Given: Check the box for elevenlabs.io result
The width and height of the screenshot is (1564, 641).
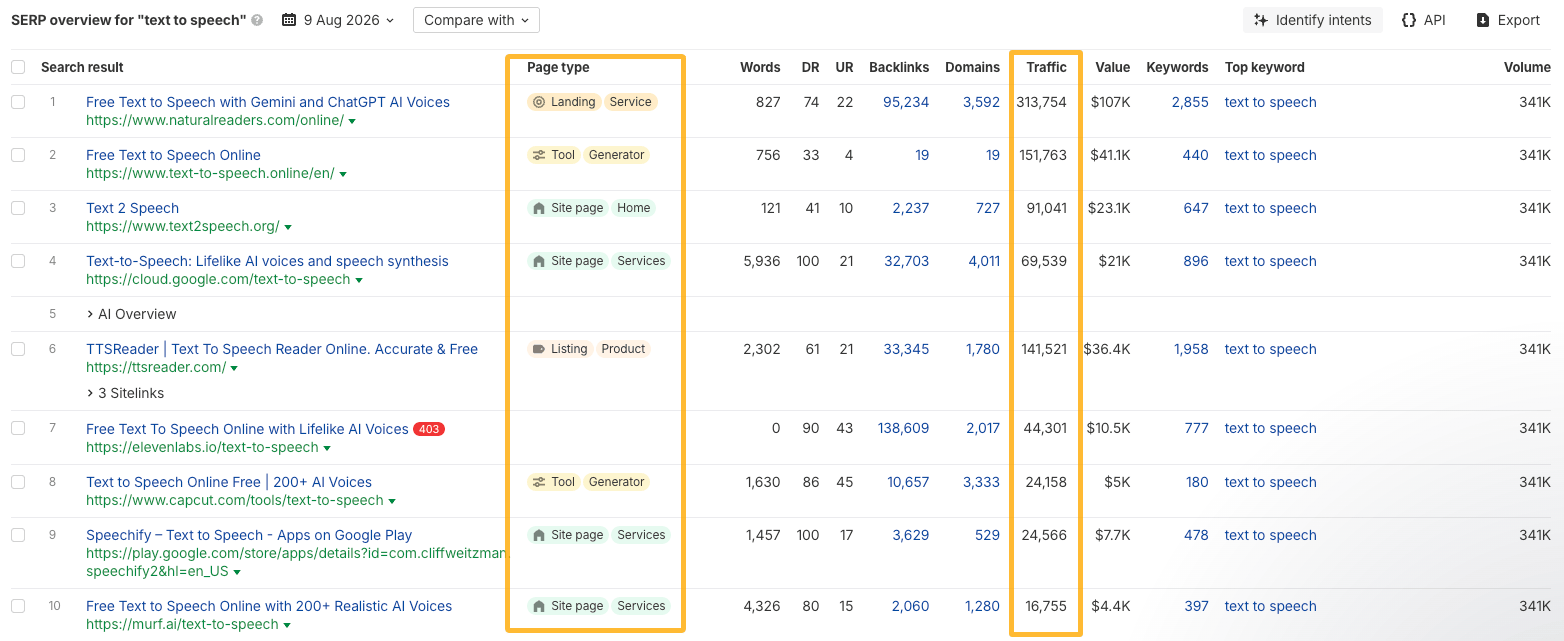Looking at the screenshot, I should click(18, 428).
